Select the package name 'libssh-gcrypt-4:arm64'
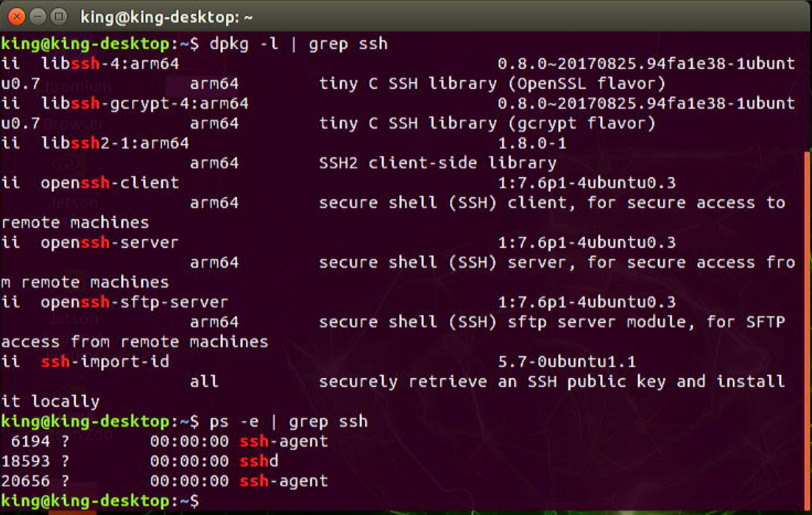The image size is (812, 515). pos(145,104)
